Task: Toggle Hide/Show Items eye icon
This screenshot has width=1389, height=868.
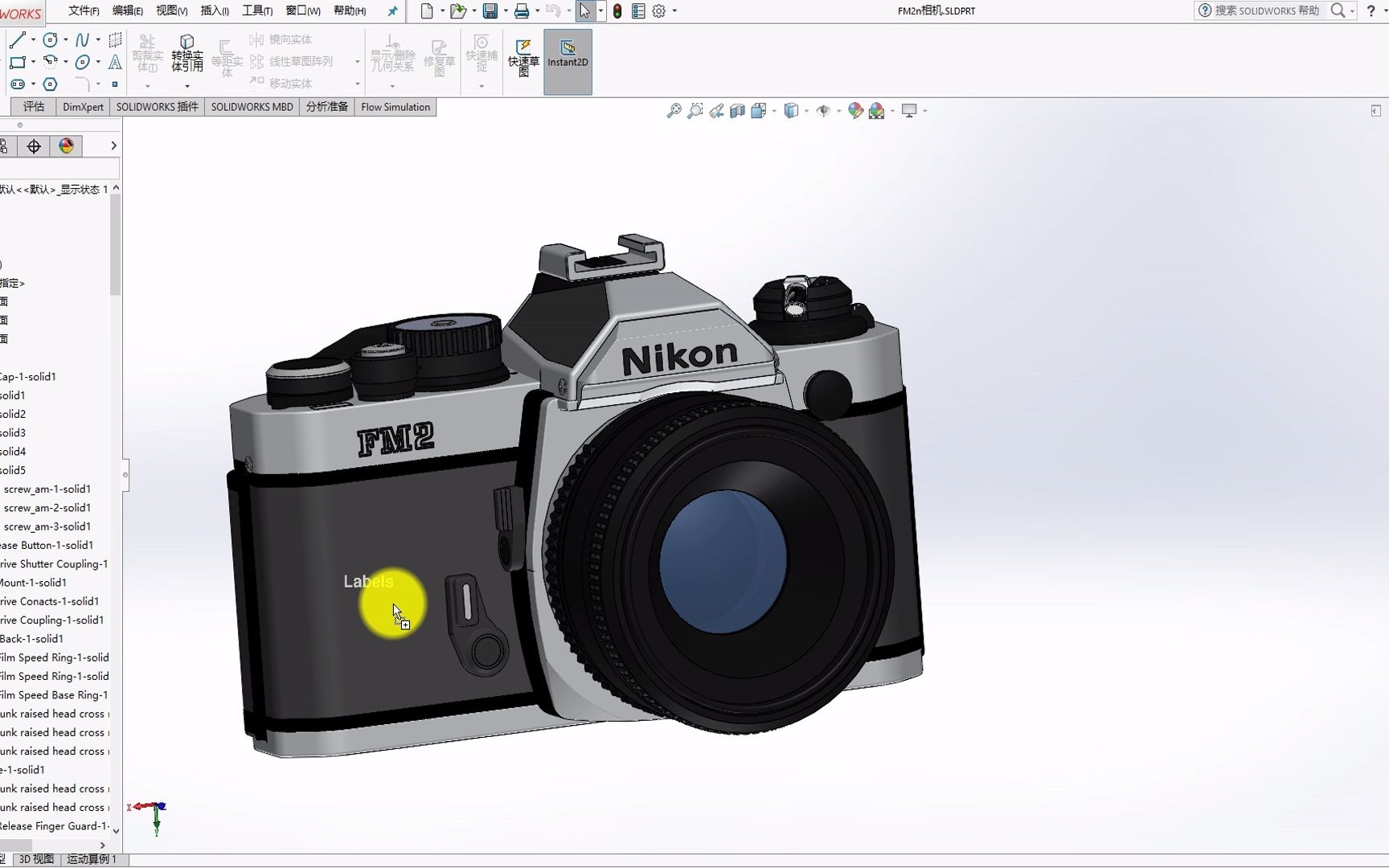Action: pyautogui.click(x=823, y=111)
